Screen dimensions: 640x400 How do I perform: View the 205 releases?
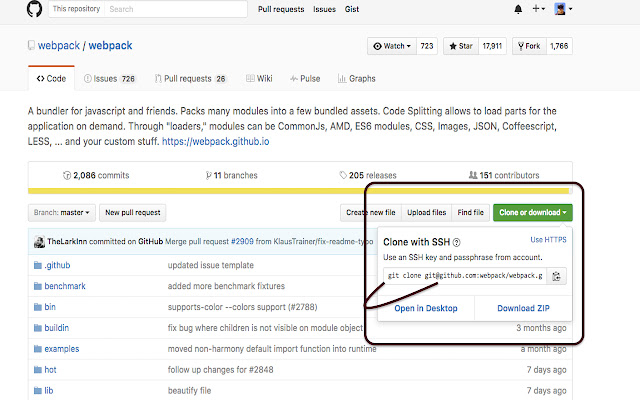point(368,175)
